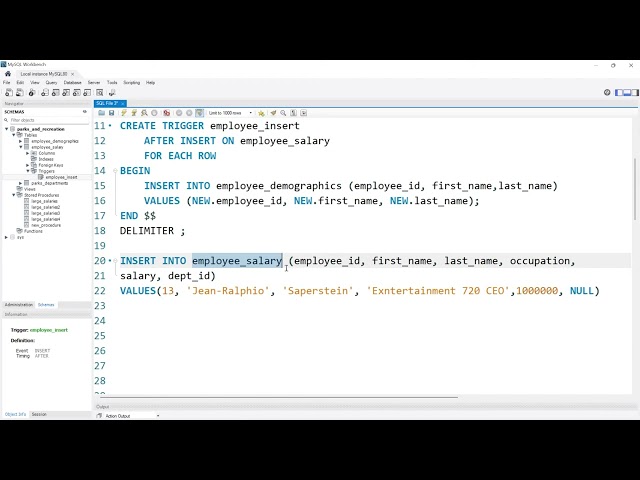
Task: Search table data icon in main toolbar
Action: tap(100, 93)
